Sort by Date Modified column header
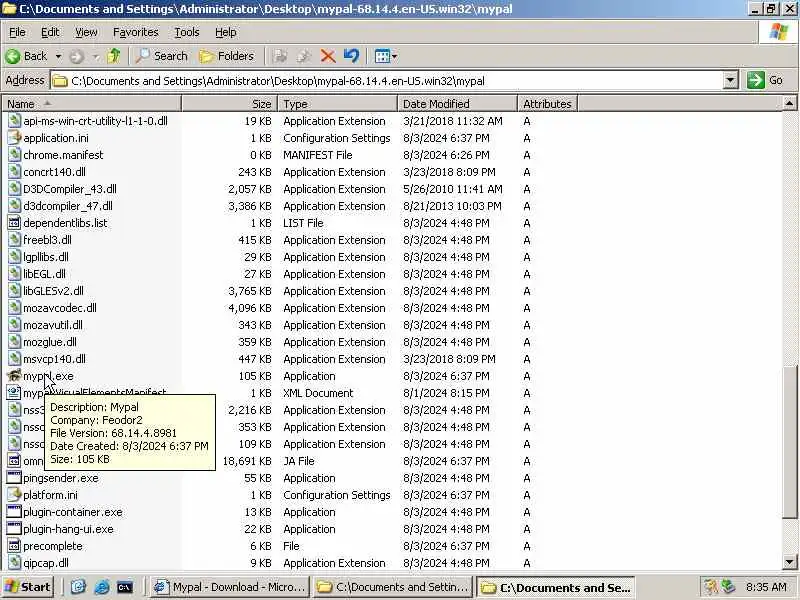 click(x=457, y=104)
